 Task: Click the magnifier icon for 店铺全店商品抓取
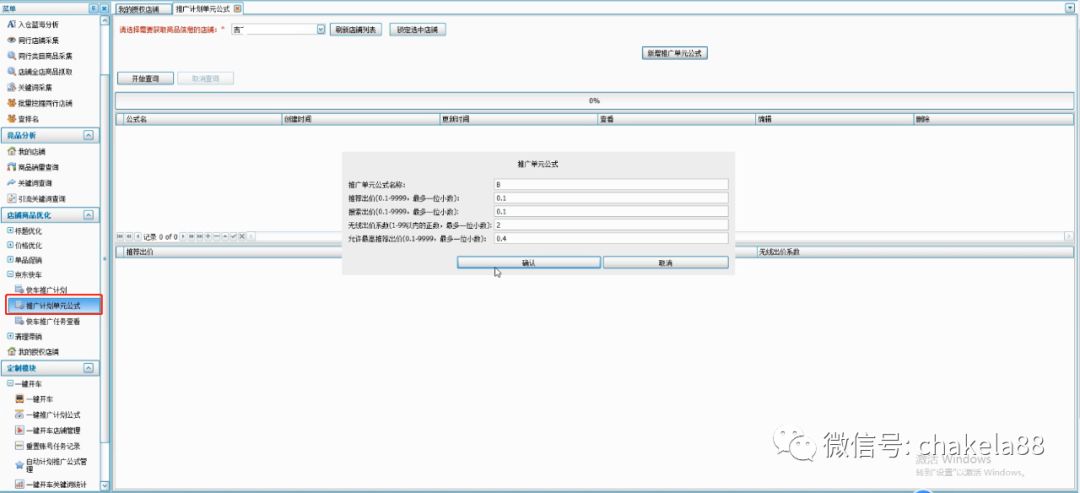(x=11, y=72)
